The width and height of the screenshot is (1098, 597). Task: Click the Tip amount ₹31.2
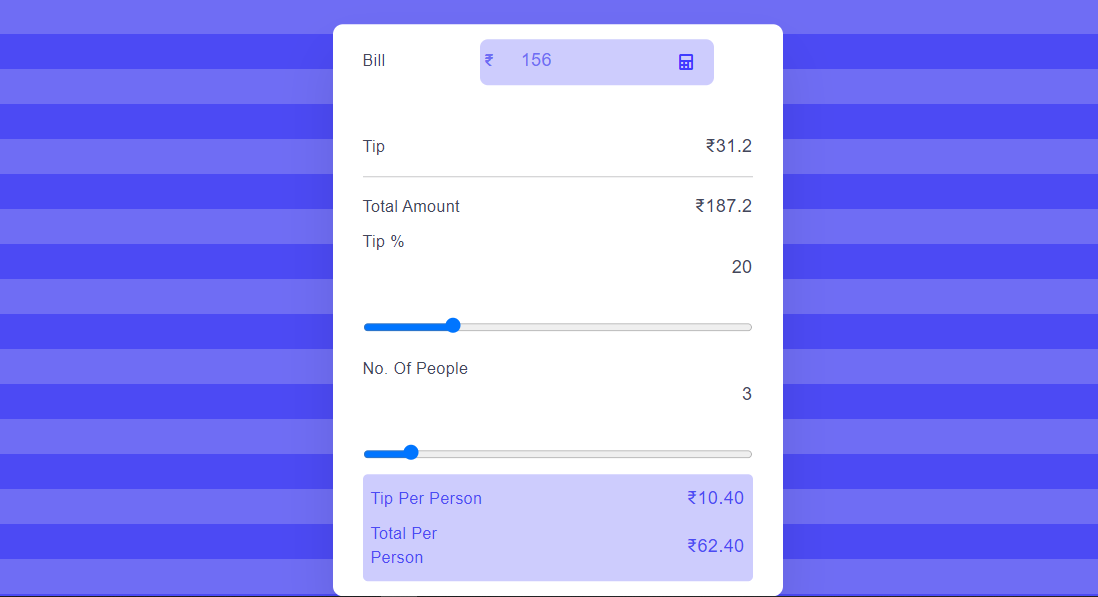click(729, 146)
